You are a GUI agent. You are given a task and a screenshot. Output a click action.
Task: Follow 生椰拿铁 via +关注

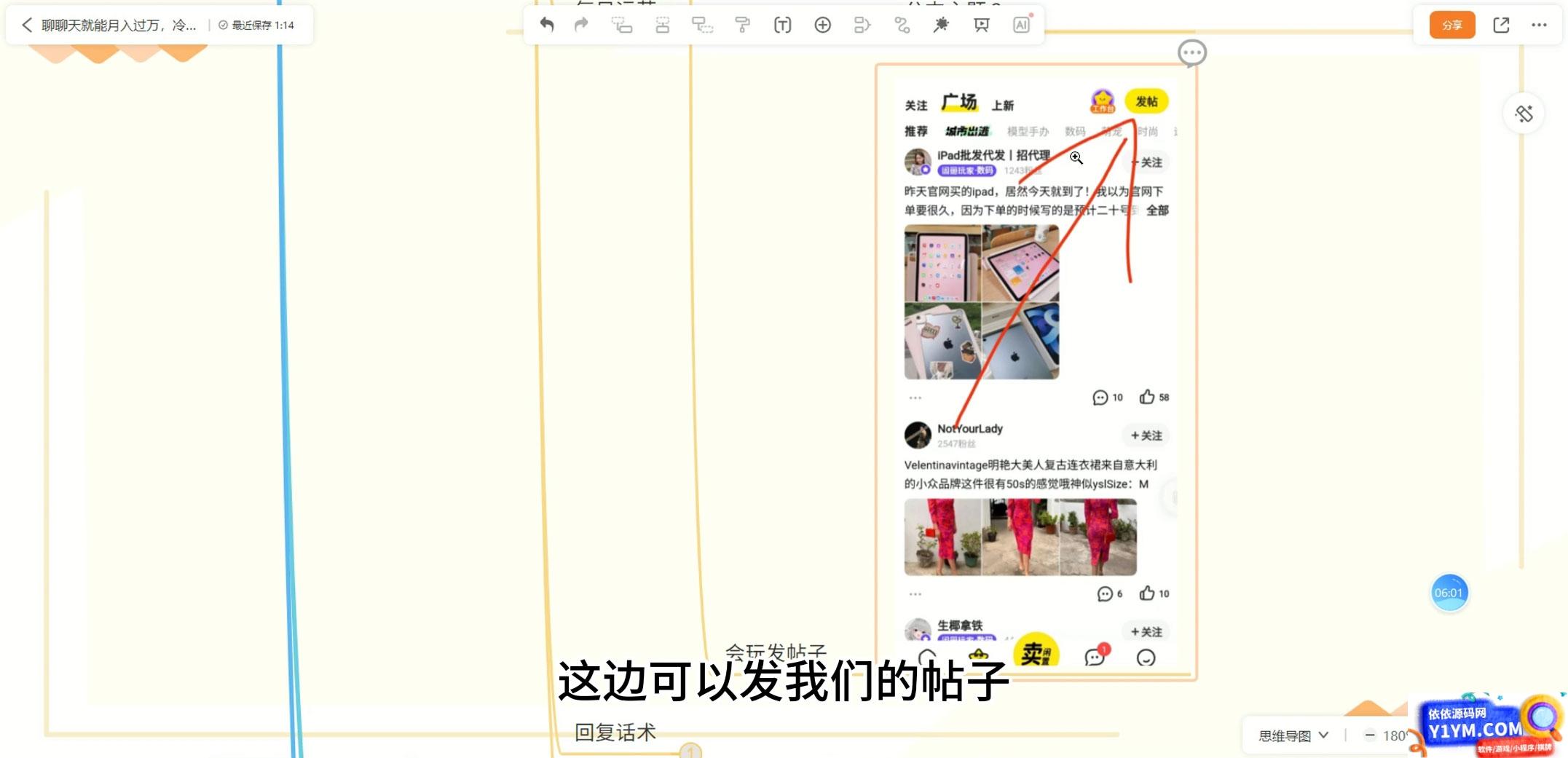coord(1146,631)
